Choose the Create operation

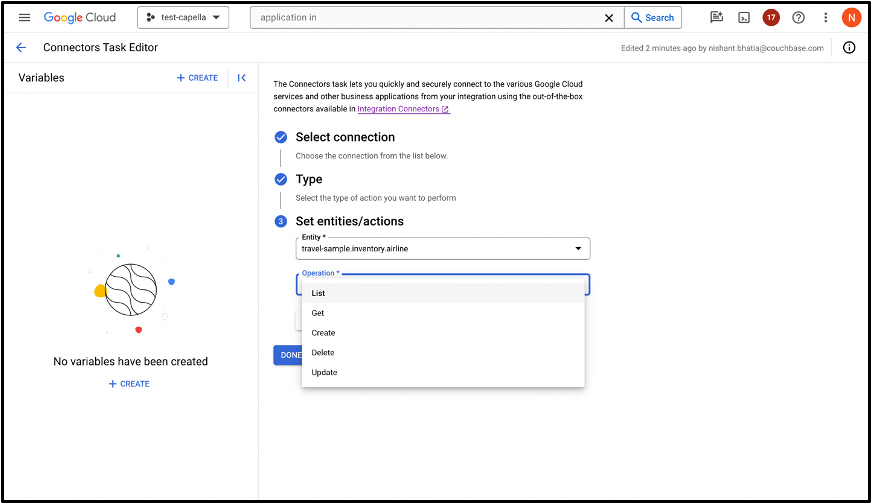tap(443, 333)
